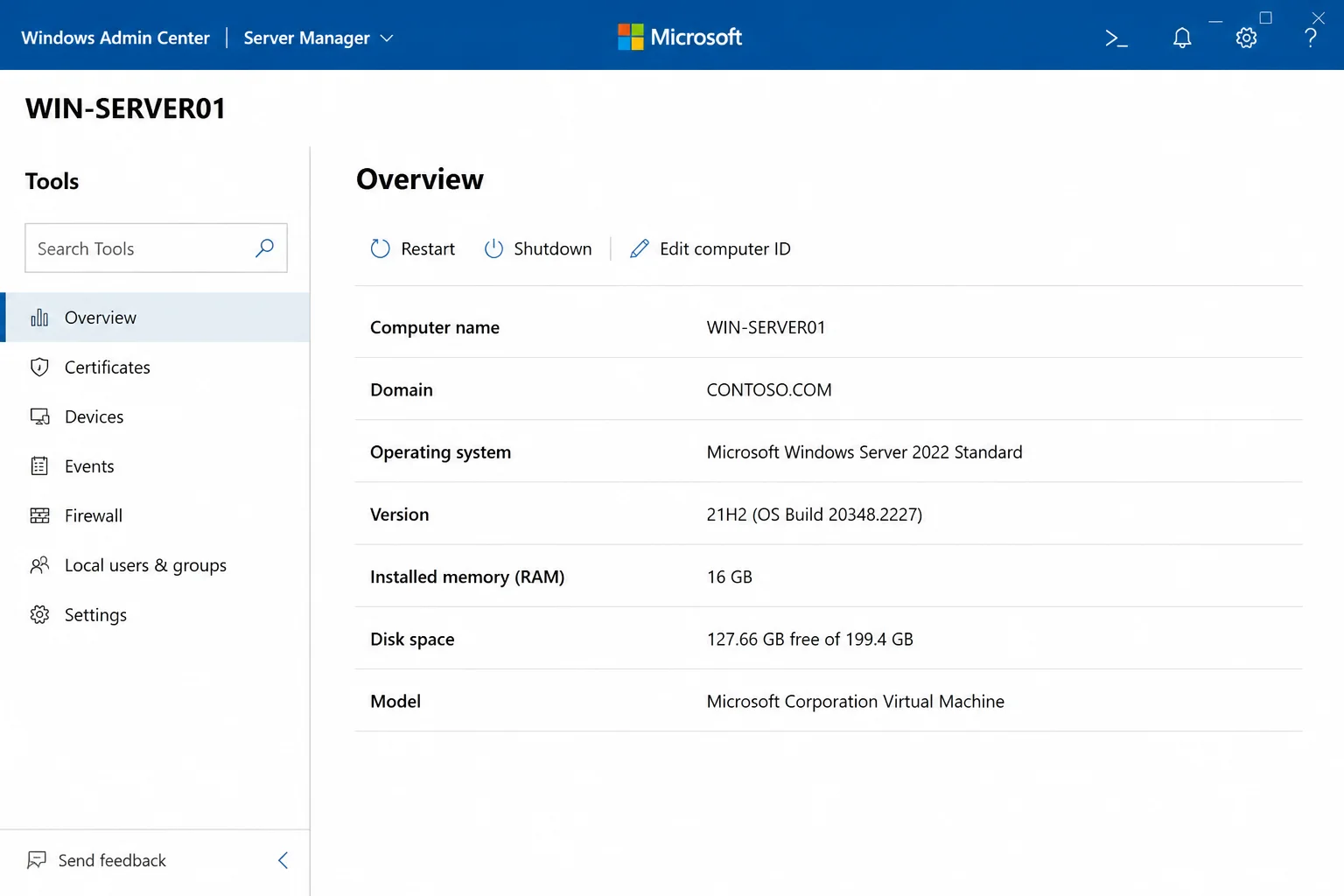Focus the Search Tools input field
Screen dimensions: 1344x896
click(x=156, y=248)
